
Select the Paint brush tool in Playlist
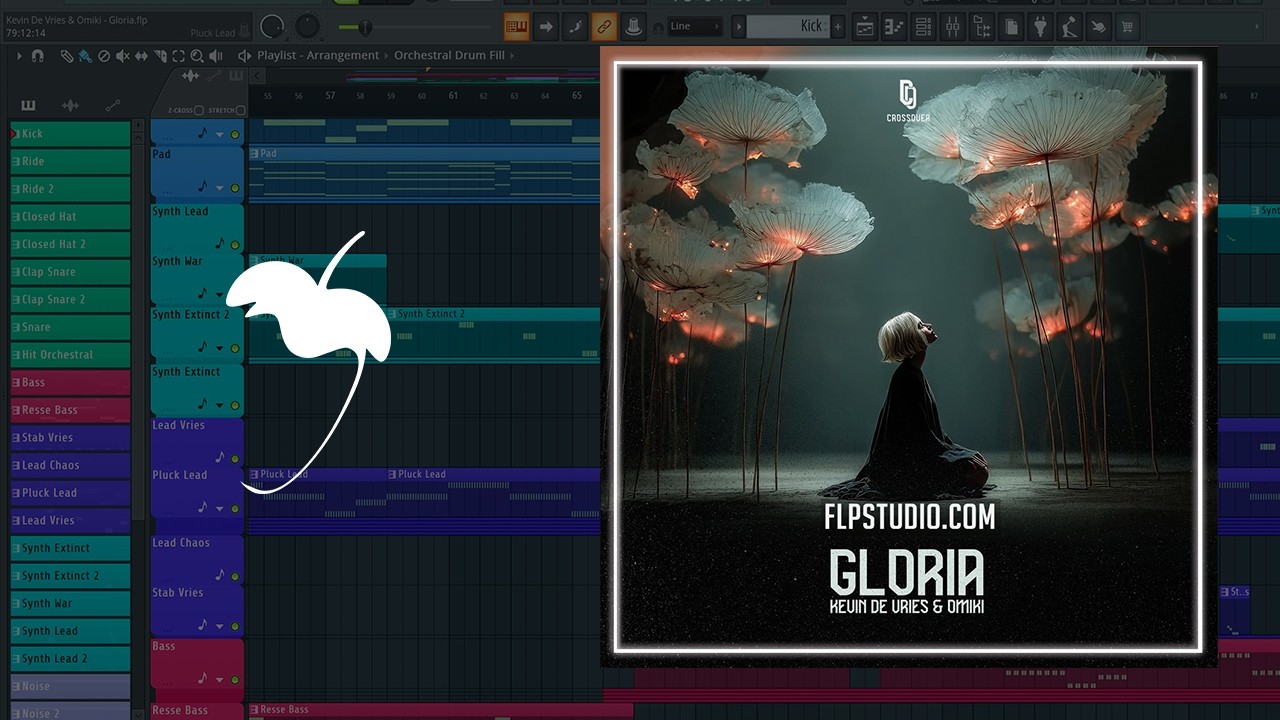[85, 56]
